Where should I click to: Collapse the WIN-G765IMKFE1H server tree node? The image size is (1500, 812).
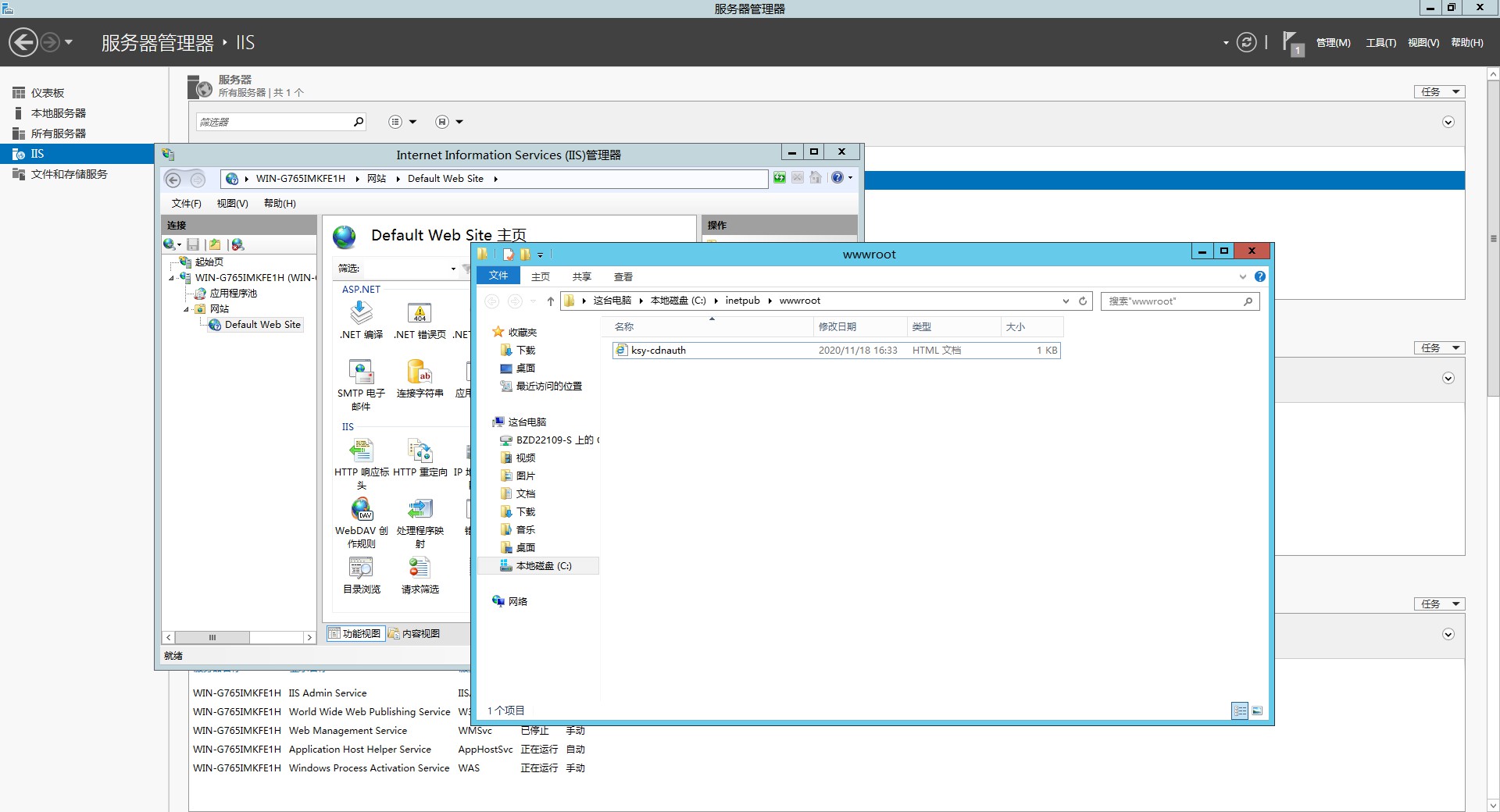(x=172, y=278)
